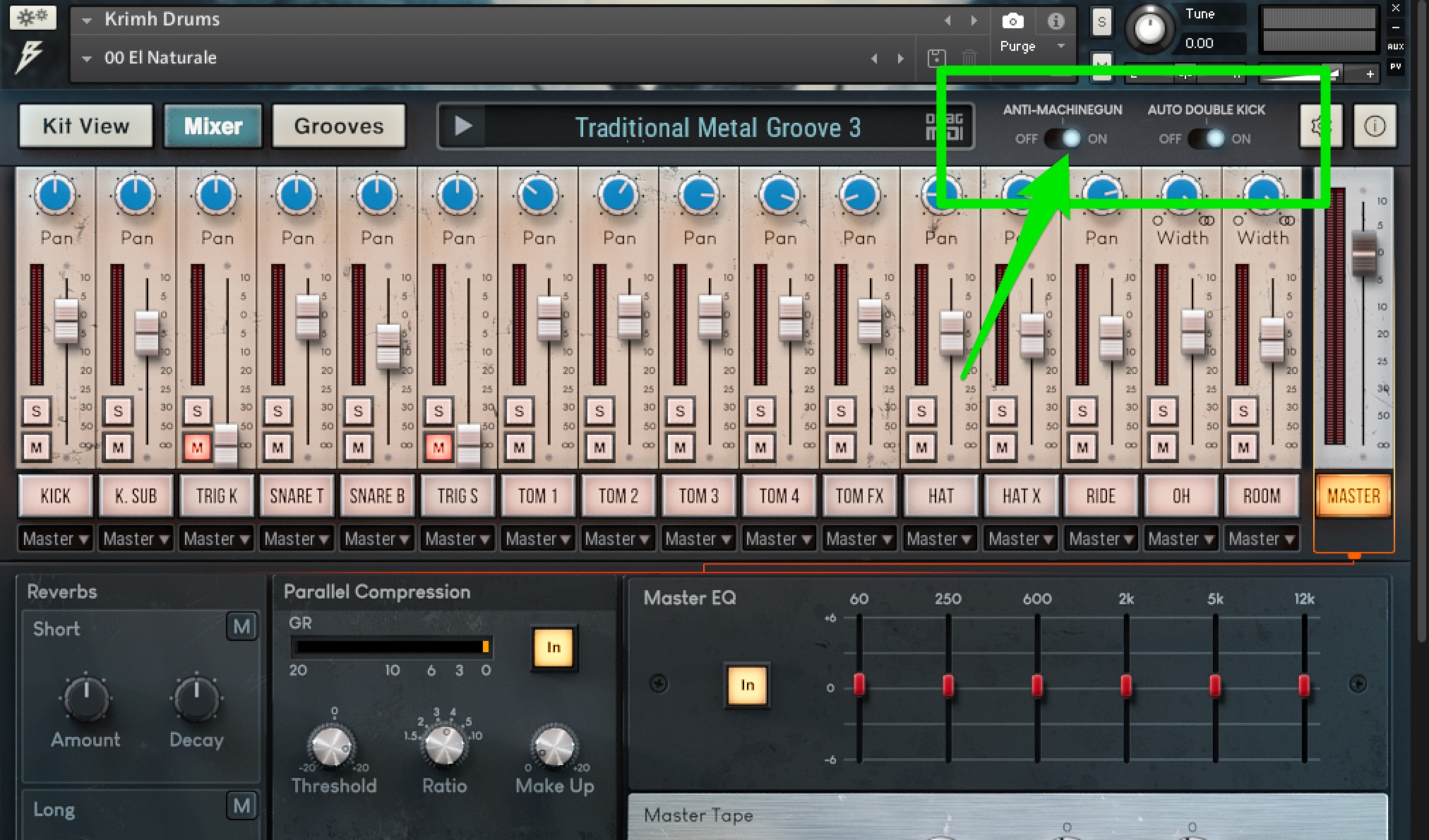1429x840 pixels.
Task: Click the snapshot camera icon
Action: coord(1012,20)
